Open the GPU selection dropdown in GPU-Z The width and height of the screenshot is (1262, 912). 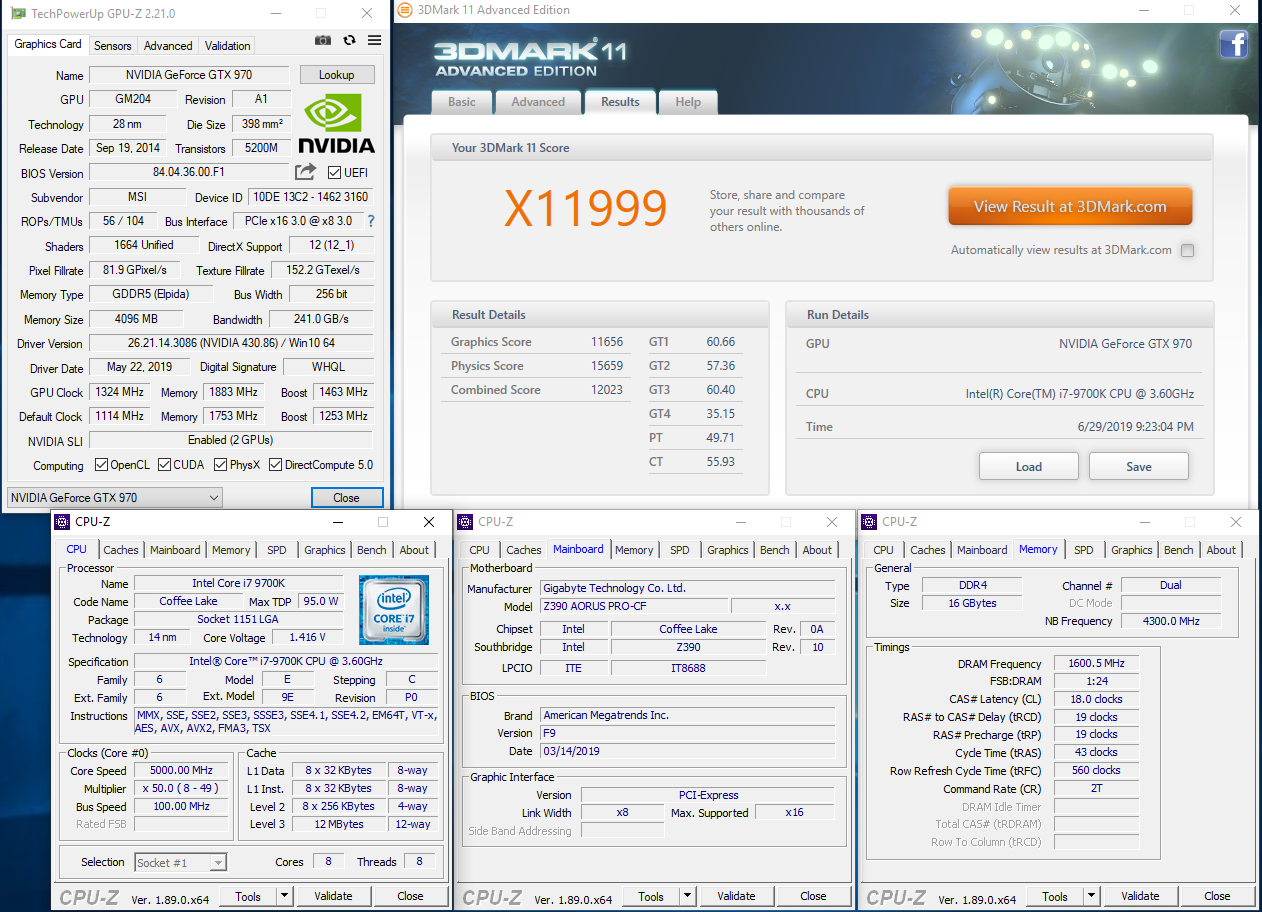coord(115,498)
